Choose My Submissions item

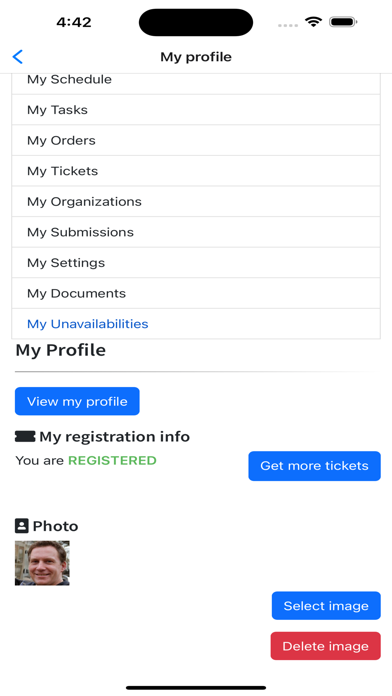(x=196, y=232)
